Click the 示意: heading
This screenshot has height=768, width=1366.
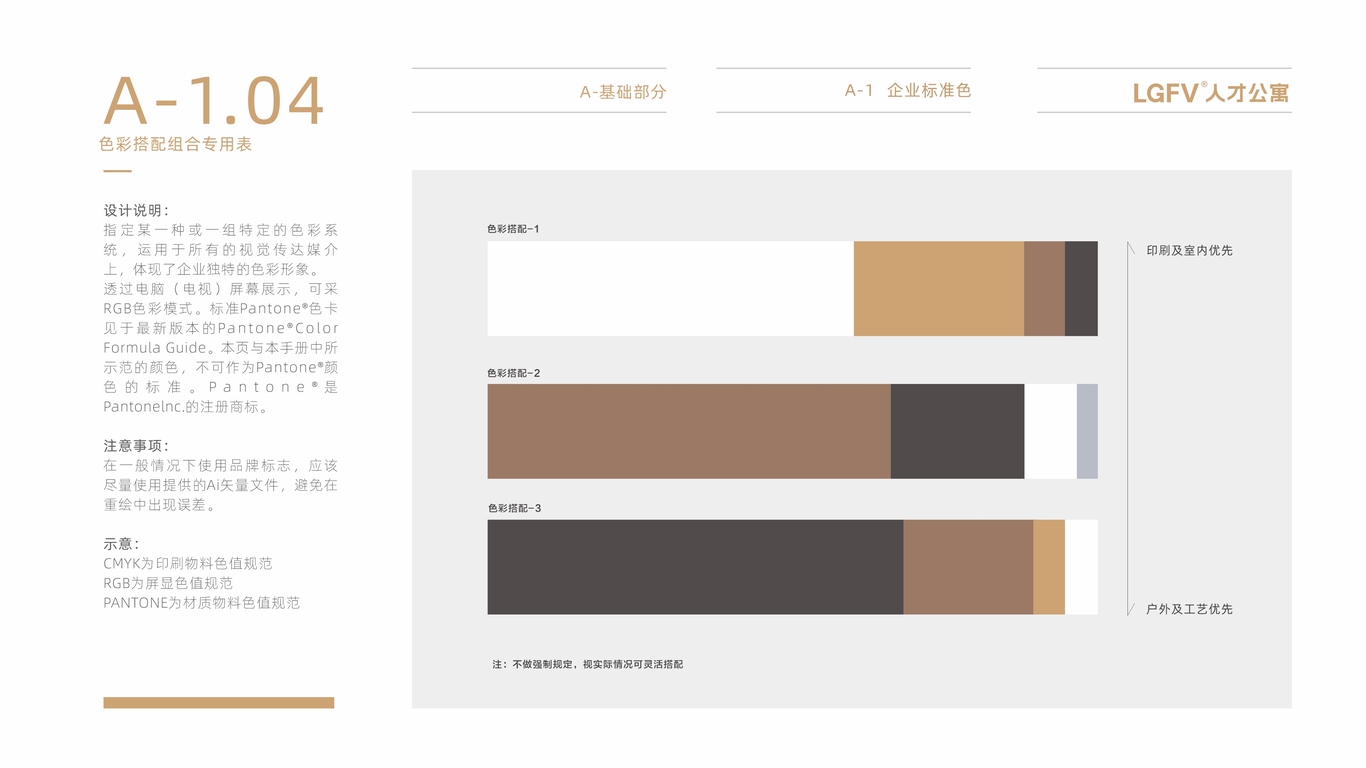[121, 544]
